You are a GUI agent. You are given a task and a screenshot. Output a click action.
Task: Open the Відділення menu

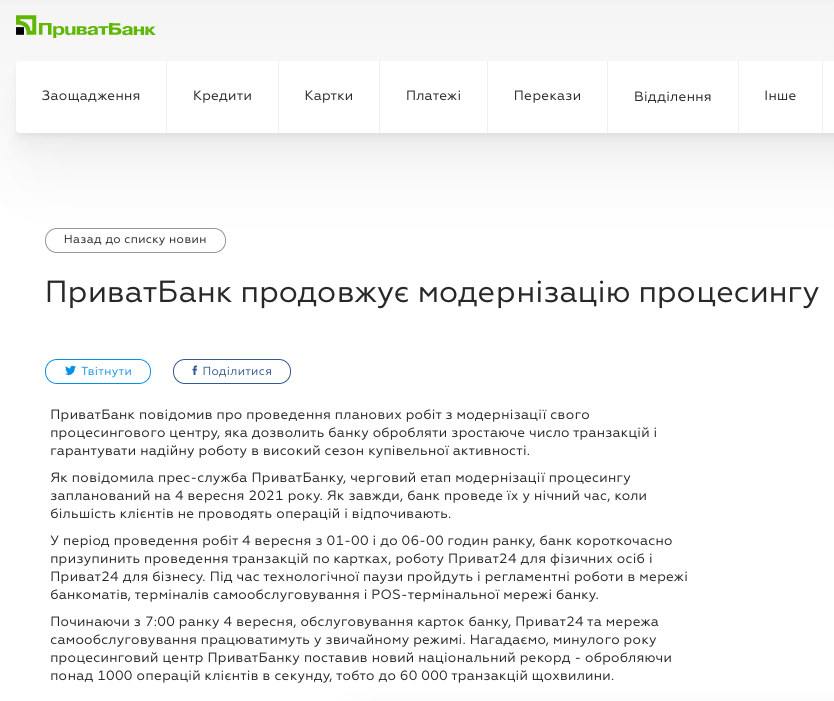click(673, 96)
